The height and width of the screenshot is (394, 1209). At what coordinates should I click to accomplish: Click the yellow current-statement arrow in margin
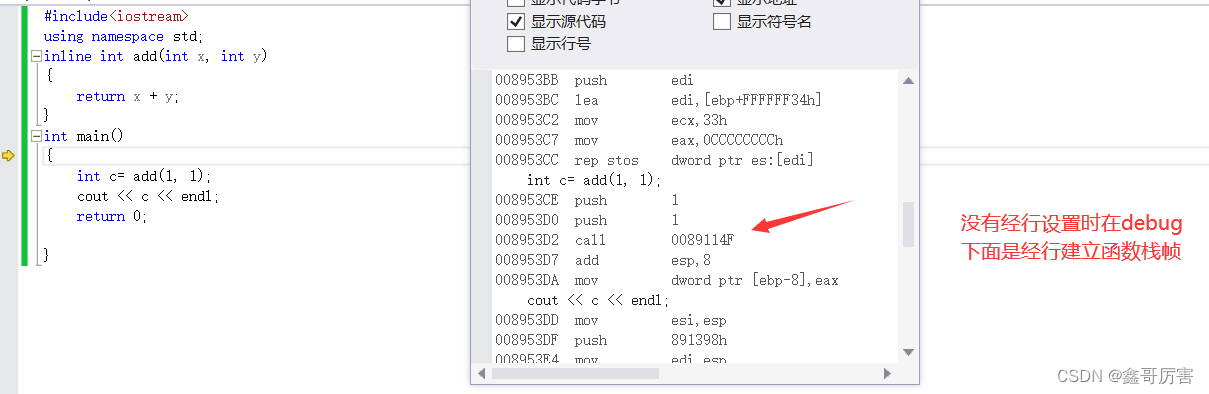8,155
